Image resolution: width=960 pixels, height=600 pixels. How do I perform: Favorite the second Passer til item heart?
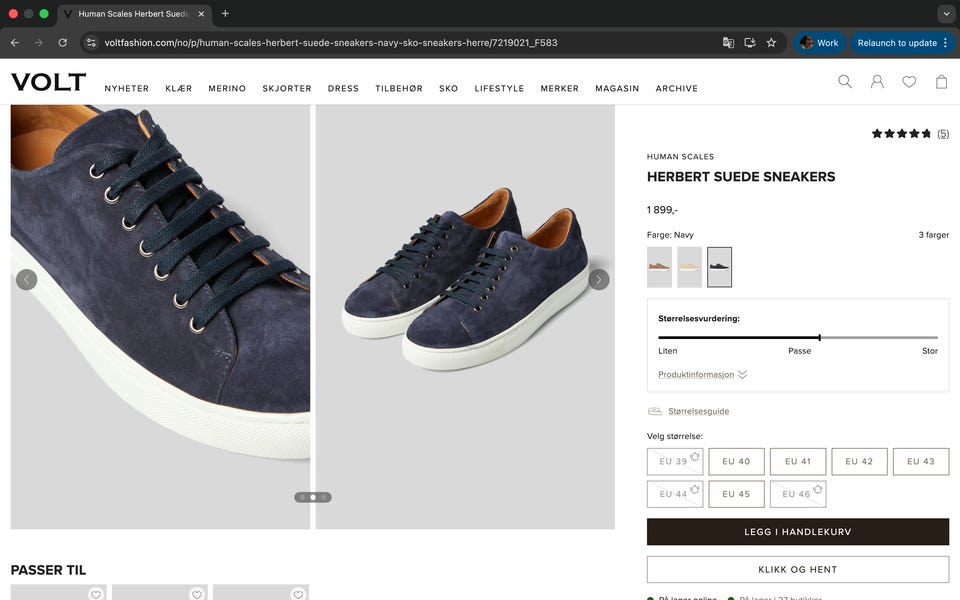click(197, 594)
